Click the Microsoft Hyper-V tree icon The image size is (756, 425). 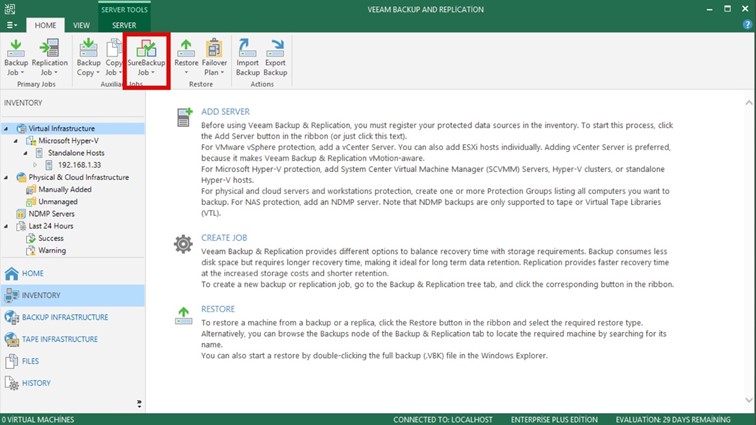click(31, 141)
